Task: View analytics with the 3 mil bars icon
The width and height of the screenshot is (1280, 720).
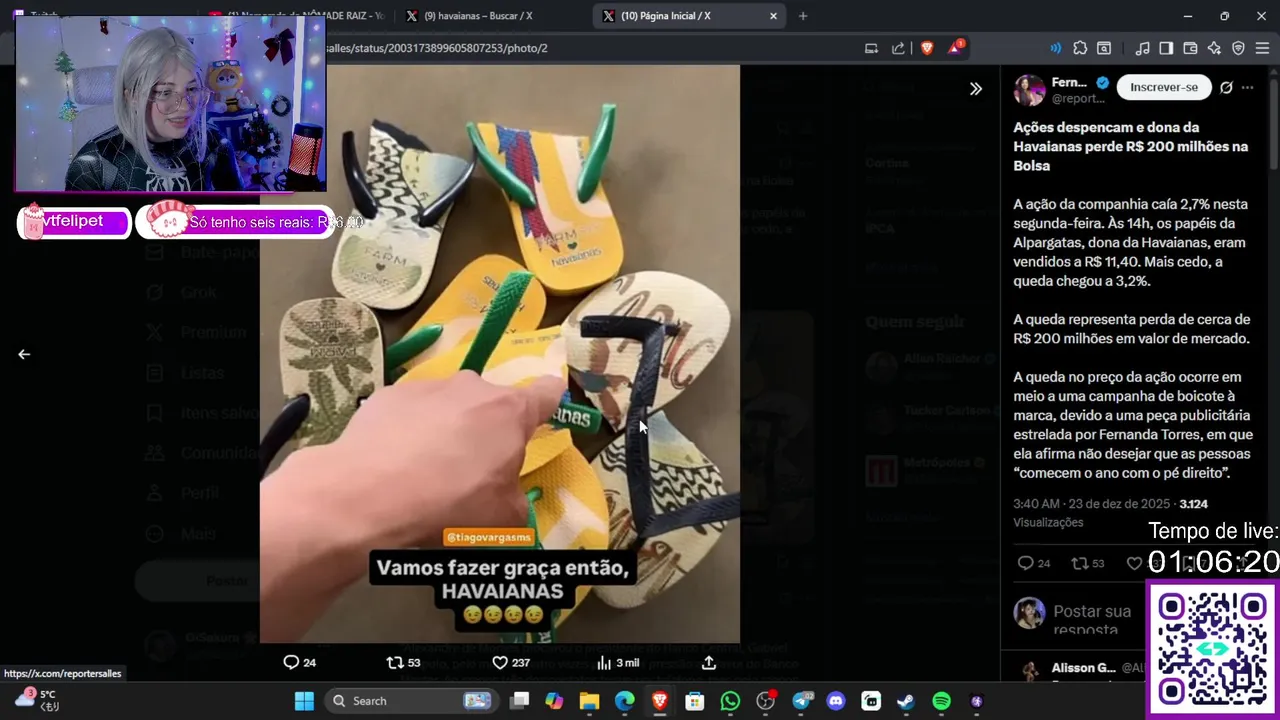Action: coord(617,662)
